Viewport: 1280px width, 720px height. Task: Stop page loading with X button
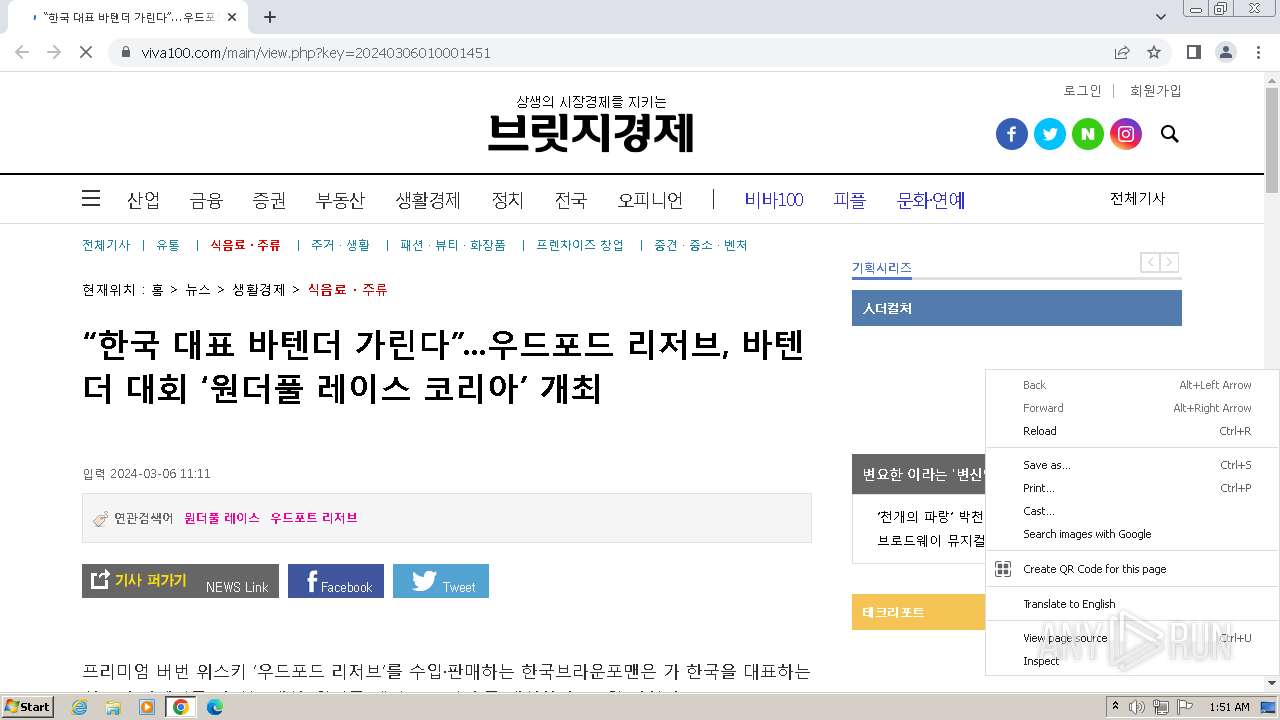(x=86, y=52)
